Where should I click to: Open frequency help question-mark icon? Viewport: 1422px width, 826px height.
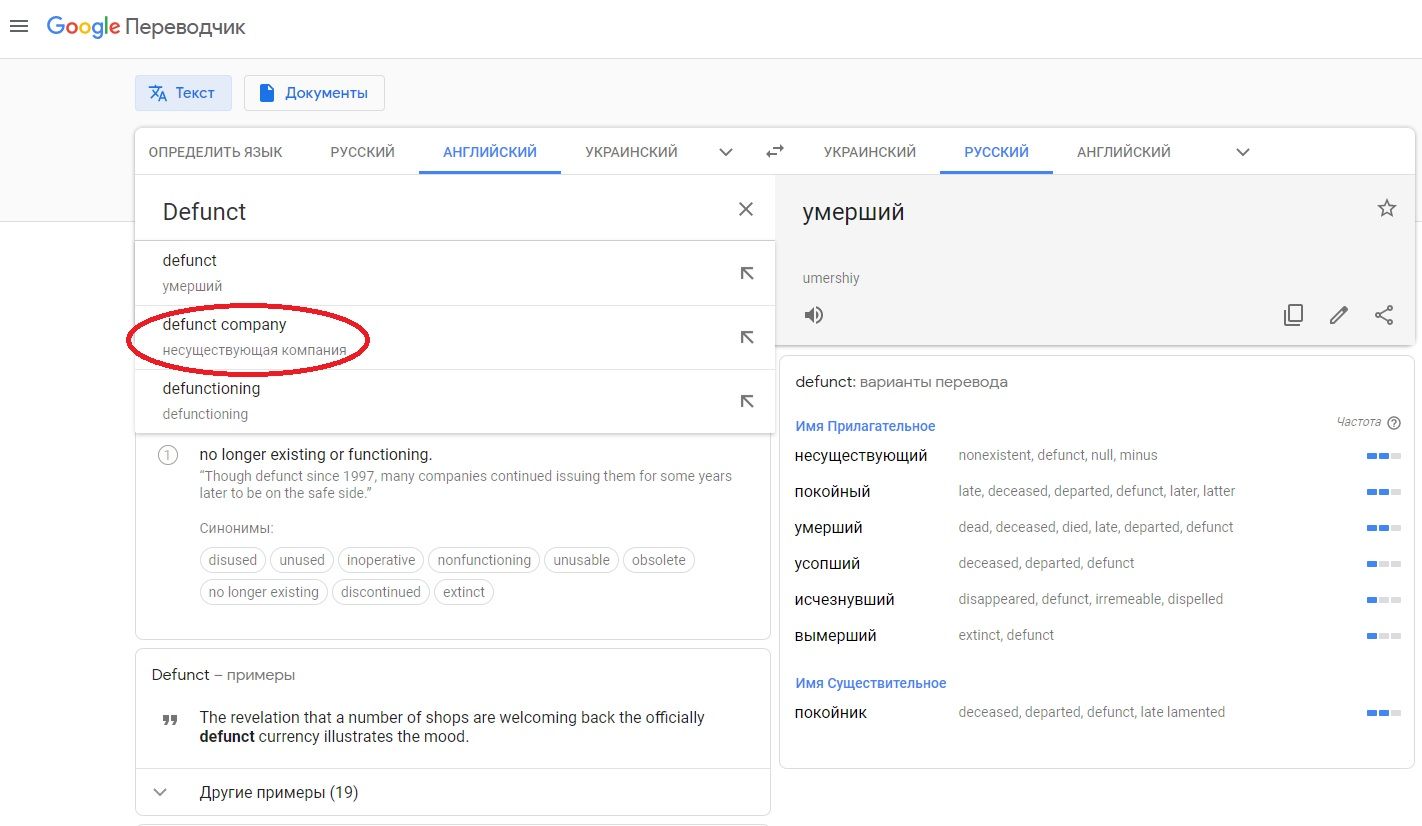(1394, 423)
